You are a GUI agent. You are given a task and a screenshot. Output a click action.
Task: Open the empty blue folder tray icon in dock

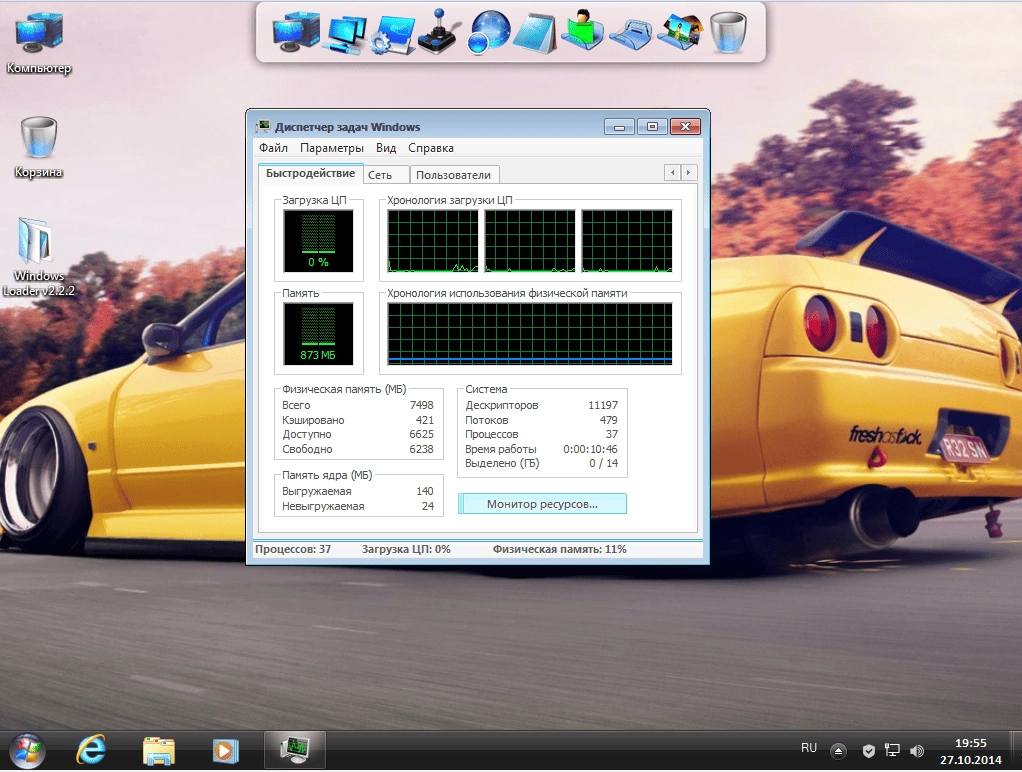coord(631,35)
